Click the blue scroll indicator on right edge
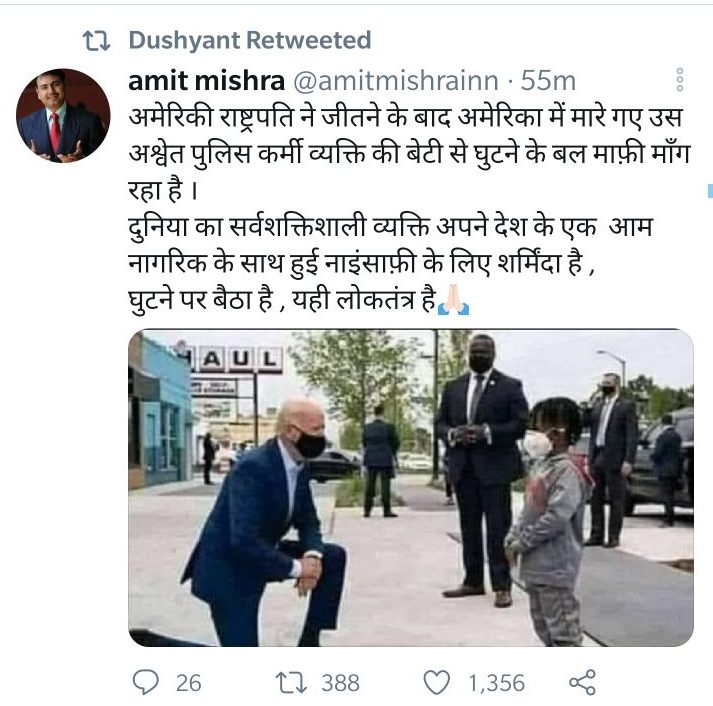713x706 pixels. (709, 189)
